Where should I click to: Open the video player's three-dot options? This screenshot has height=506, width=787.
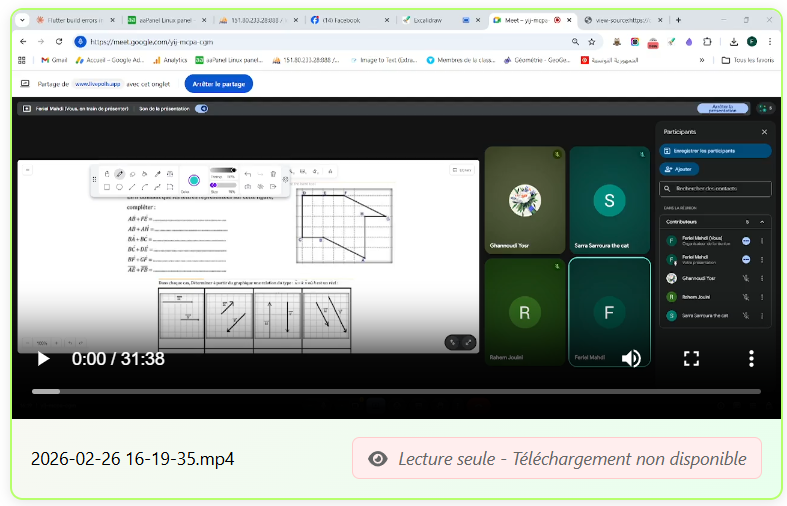coord(751,358)
